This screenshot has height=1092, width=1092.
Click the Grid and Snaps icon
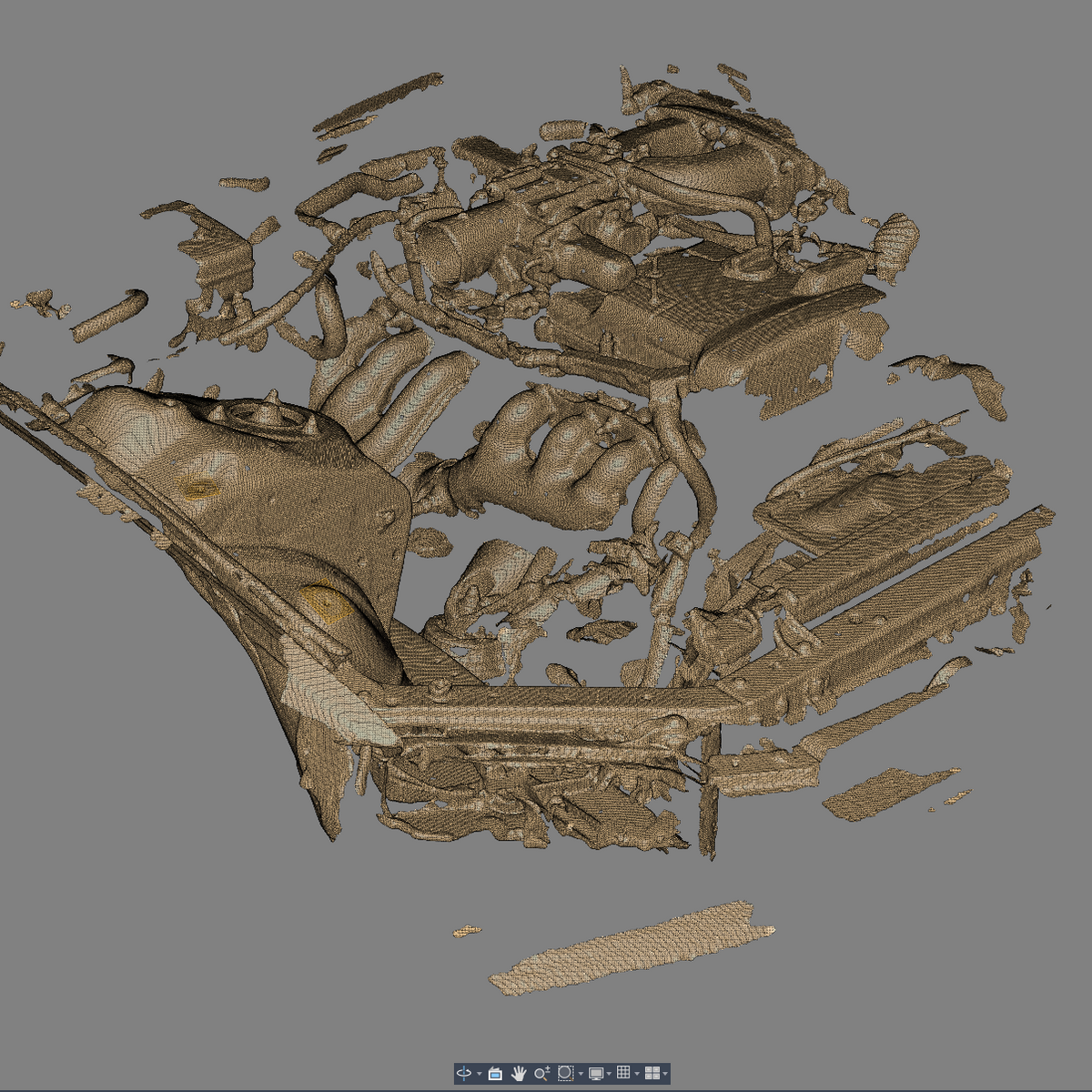(x=623, y=1072)
